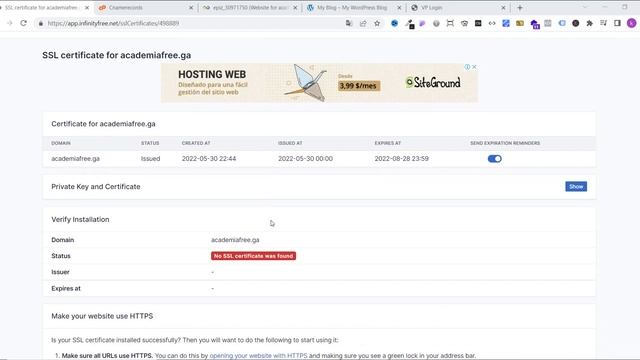This screenshot has width=640, height=360.
Task: Close the My Blog WordPress tab
Action: (399, 8)
